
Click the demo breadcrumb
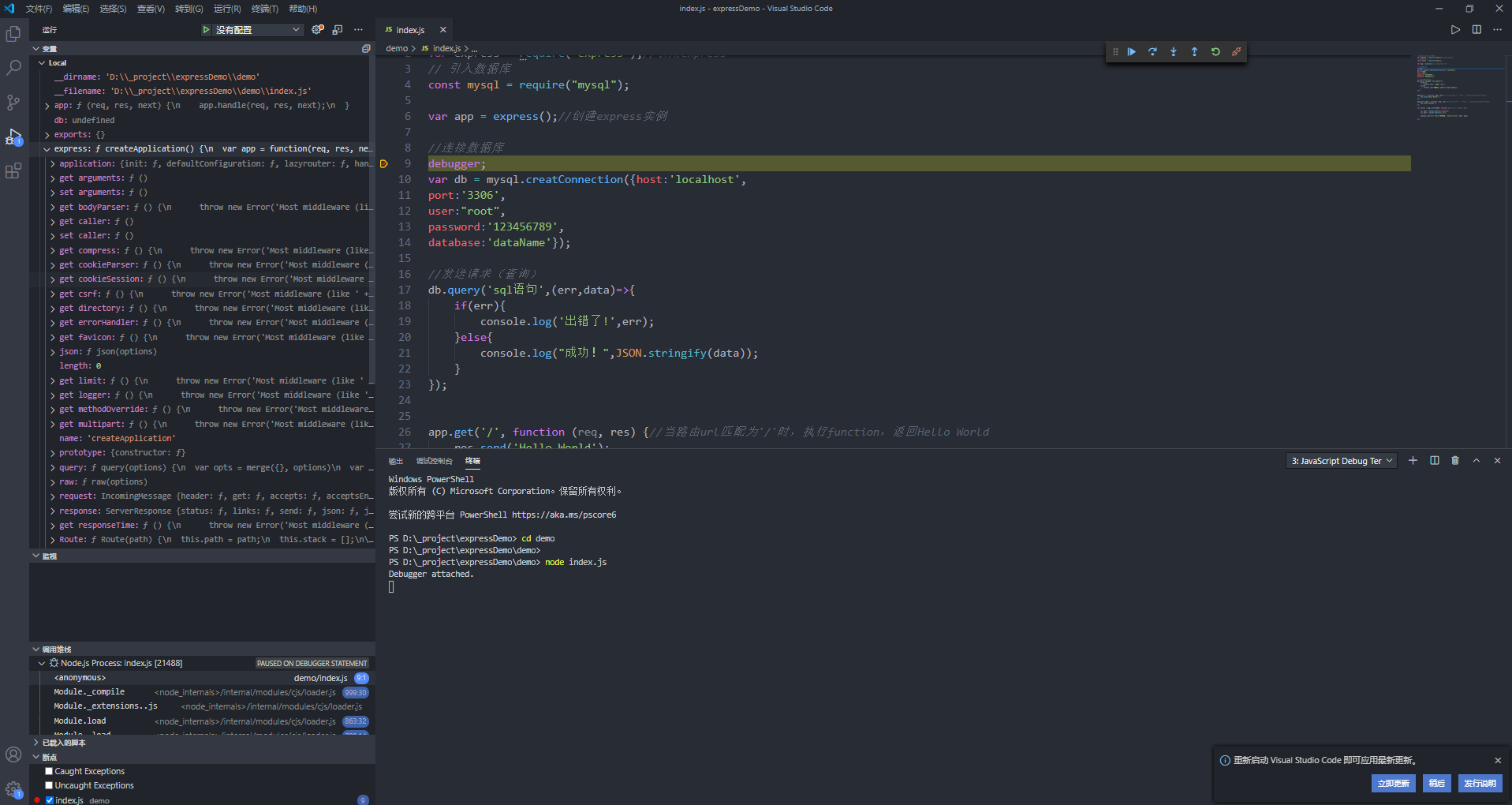[397, 49]
